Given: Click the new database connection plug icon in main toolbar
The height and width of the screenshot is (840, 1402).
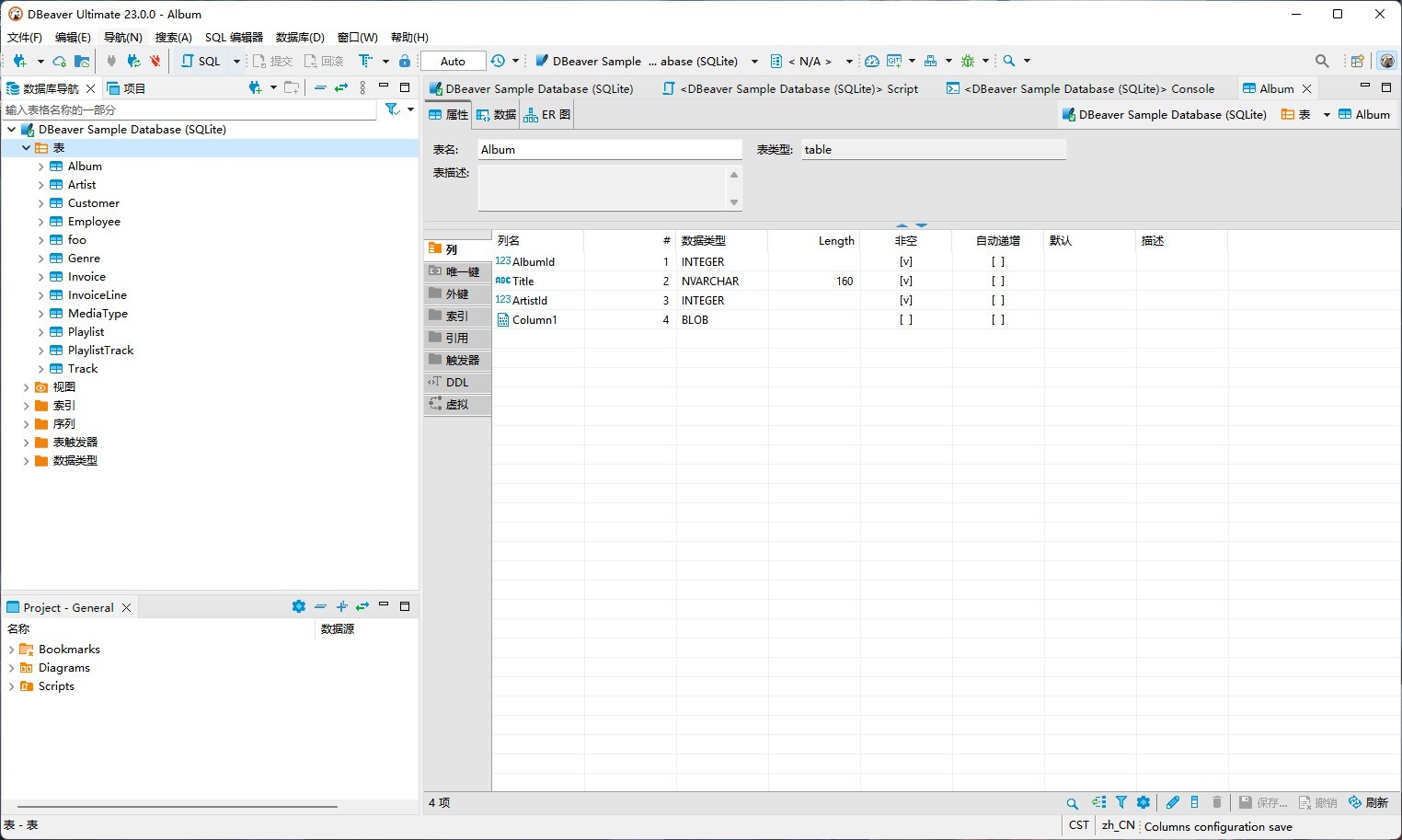Looking at the screenshot, I should [19, 61].
